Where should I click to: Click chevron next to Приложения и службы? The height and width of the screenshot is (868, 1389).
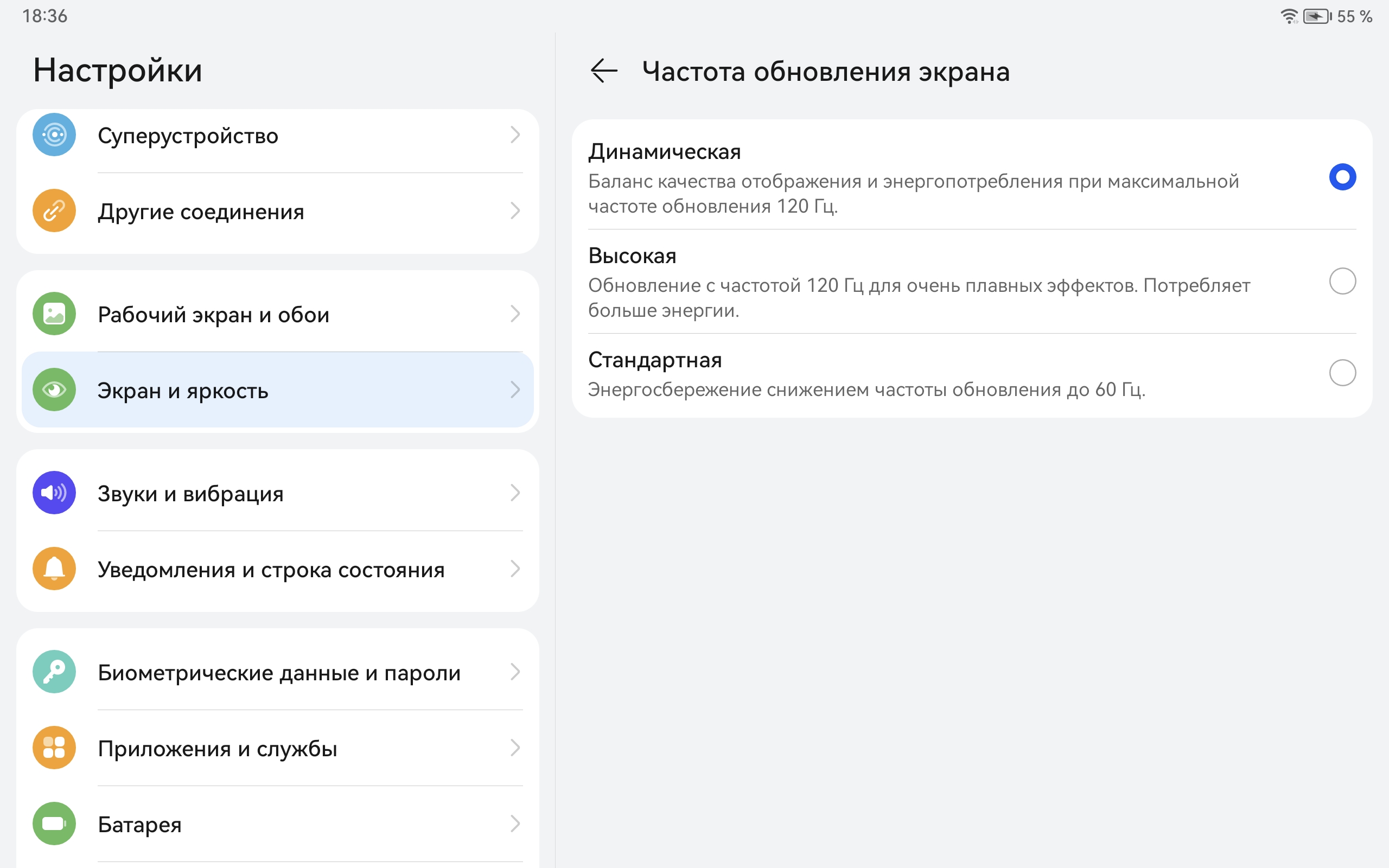515,748
